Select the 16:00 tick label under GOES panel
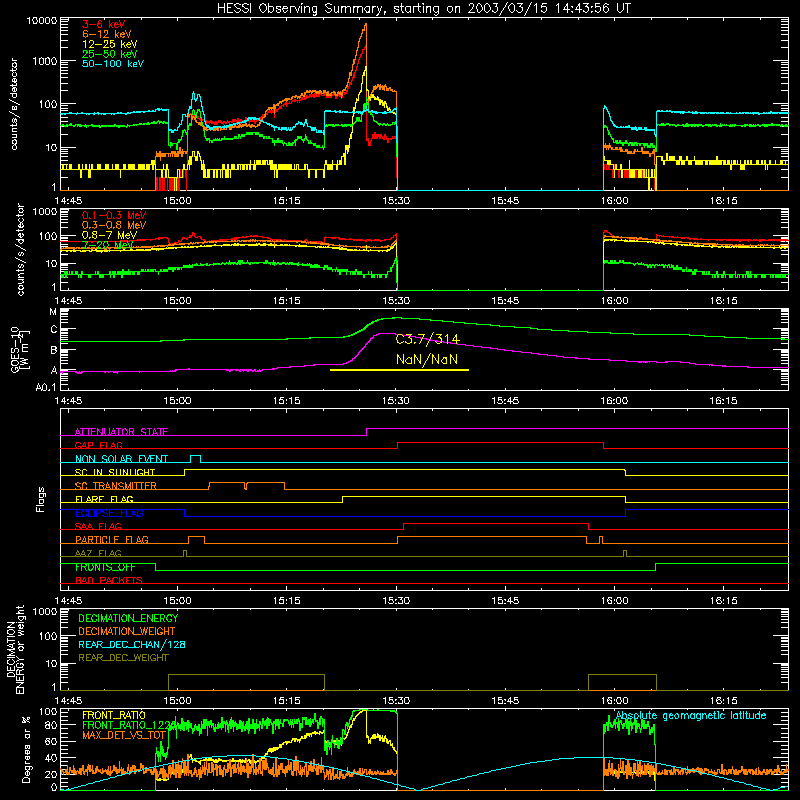Image resolution: width=800 pixels, height=800 pixels. point(614,401)
